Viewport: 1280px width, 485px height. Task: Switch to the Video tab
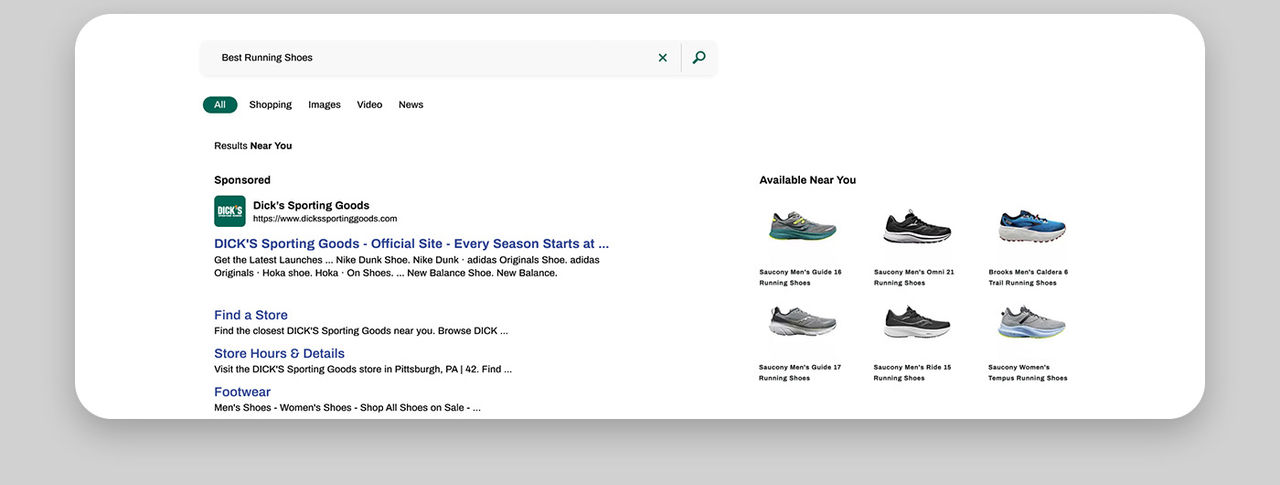[x=369, y=105]
